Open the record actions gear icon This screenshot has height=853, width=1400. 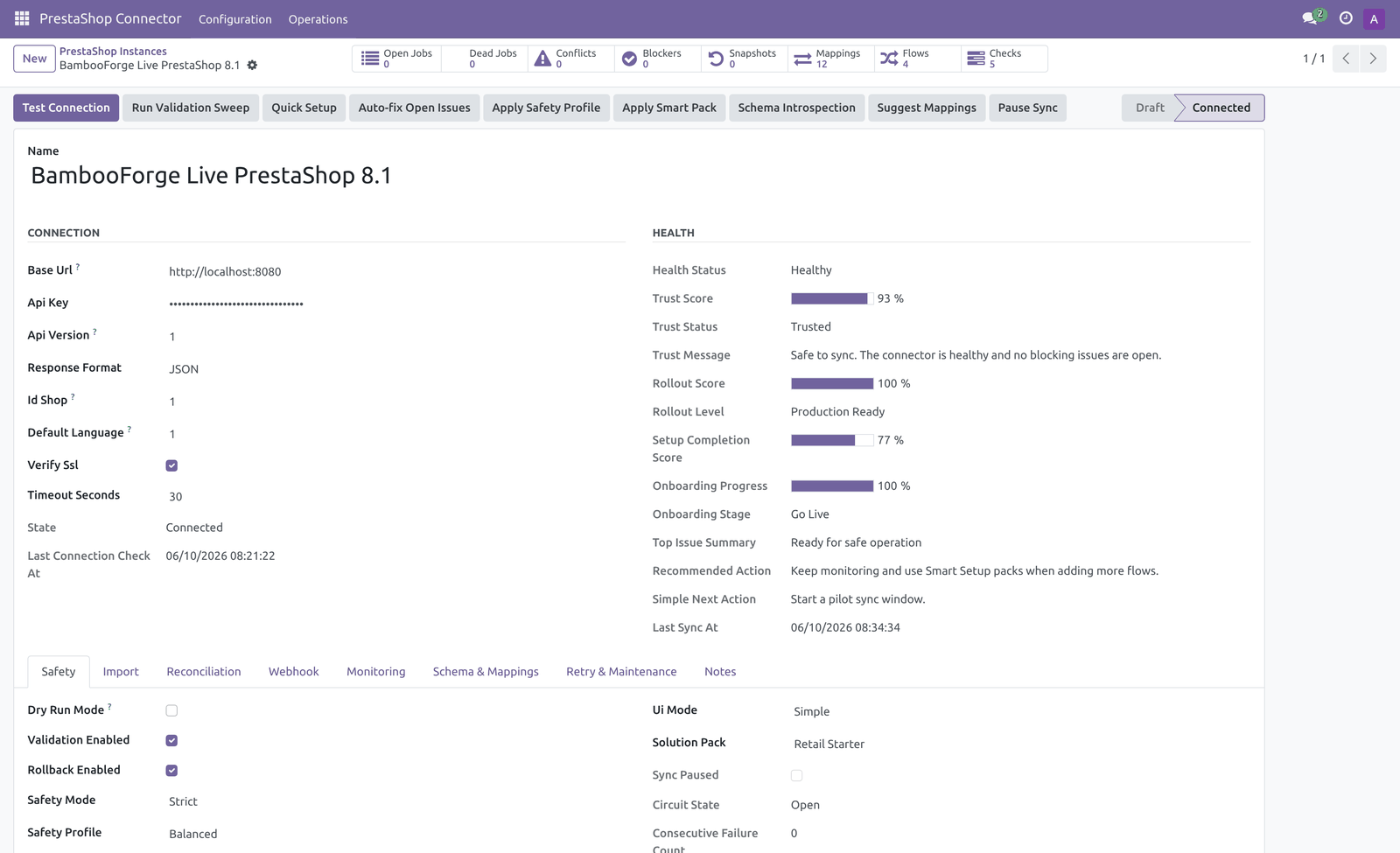252,66
